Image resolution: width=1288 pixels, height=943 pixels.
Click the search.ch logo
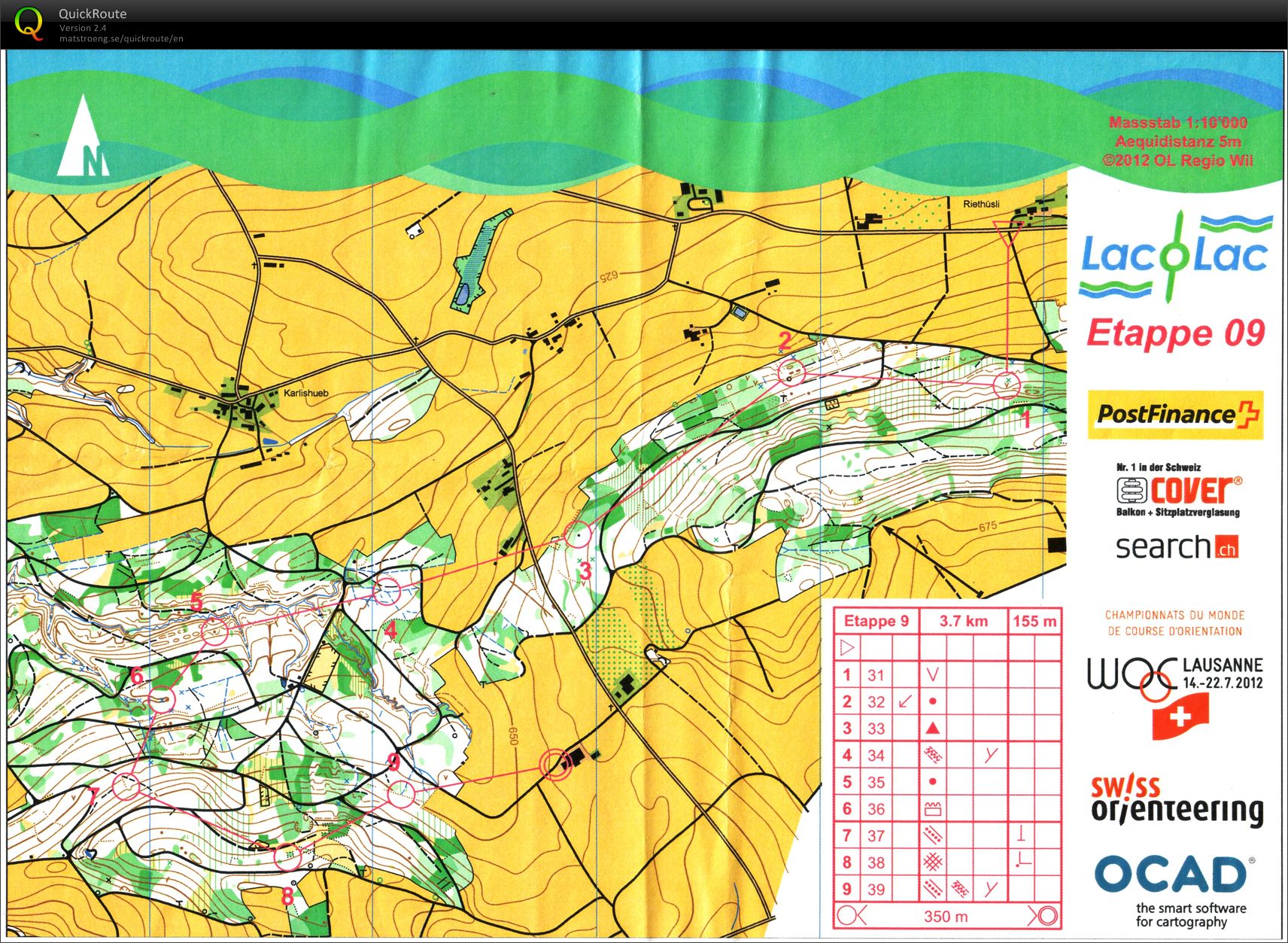click(1176, 547)
